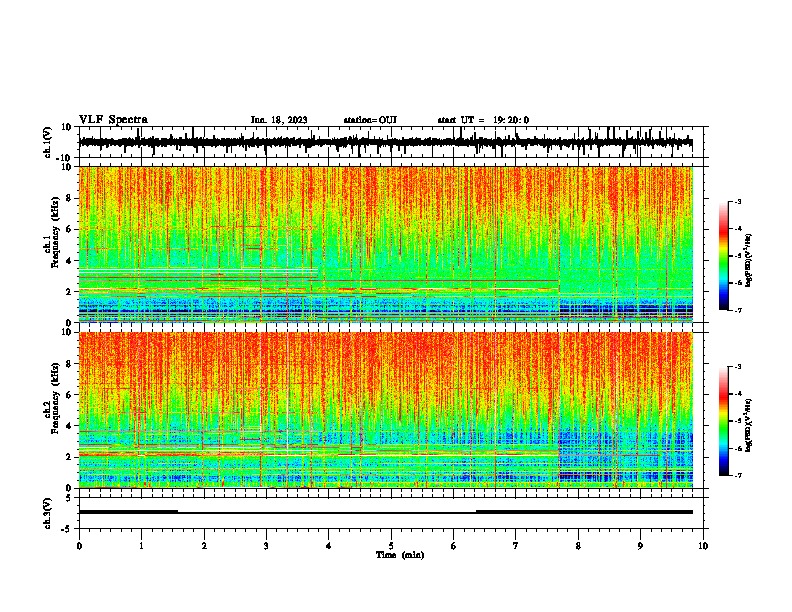This screenshot has width=792, height=612.
Task: Click the ch.1 frequency axis "6" kHz tick label
Action: pos(69,229)
